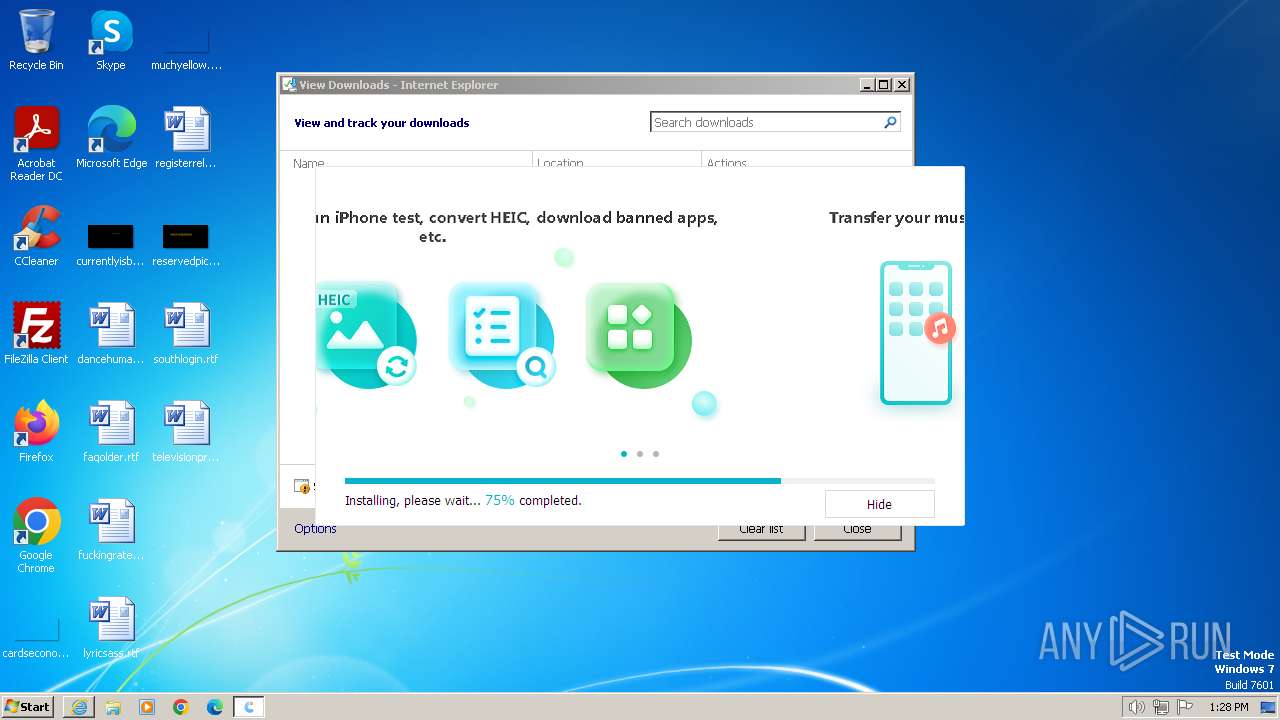Launch FileZilla Client shortcut
The image size is (1280, 720).
coord(36,334)
